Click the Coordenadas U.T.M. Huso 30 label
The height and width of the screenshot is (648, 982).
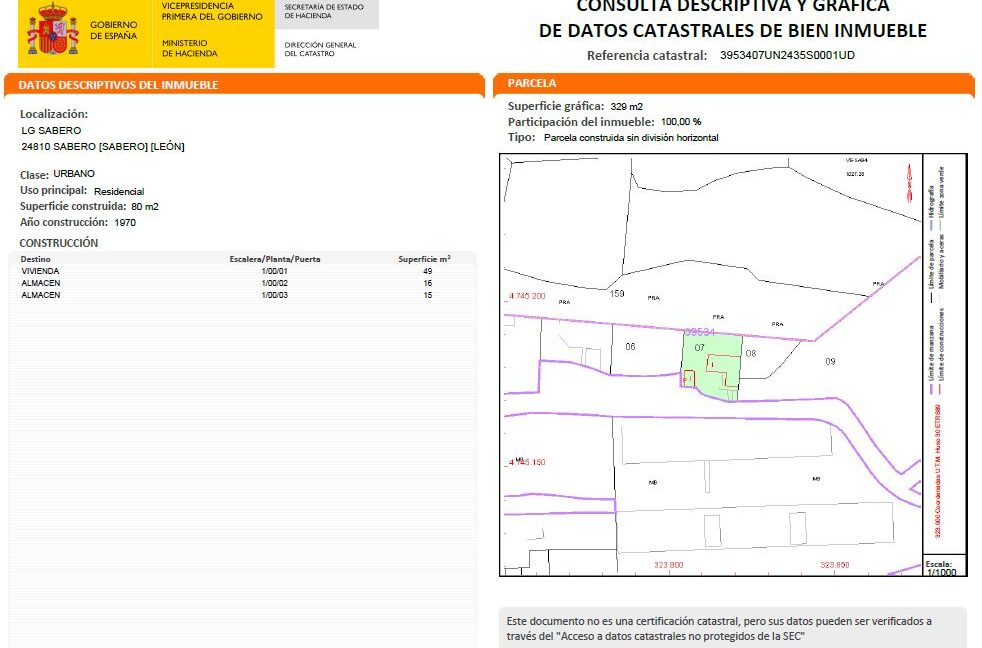[938, 471]
